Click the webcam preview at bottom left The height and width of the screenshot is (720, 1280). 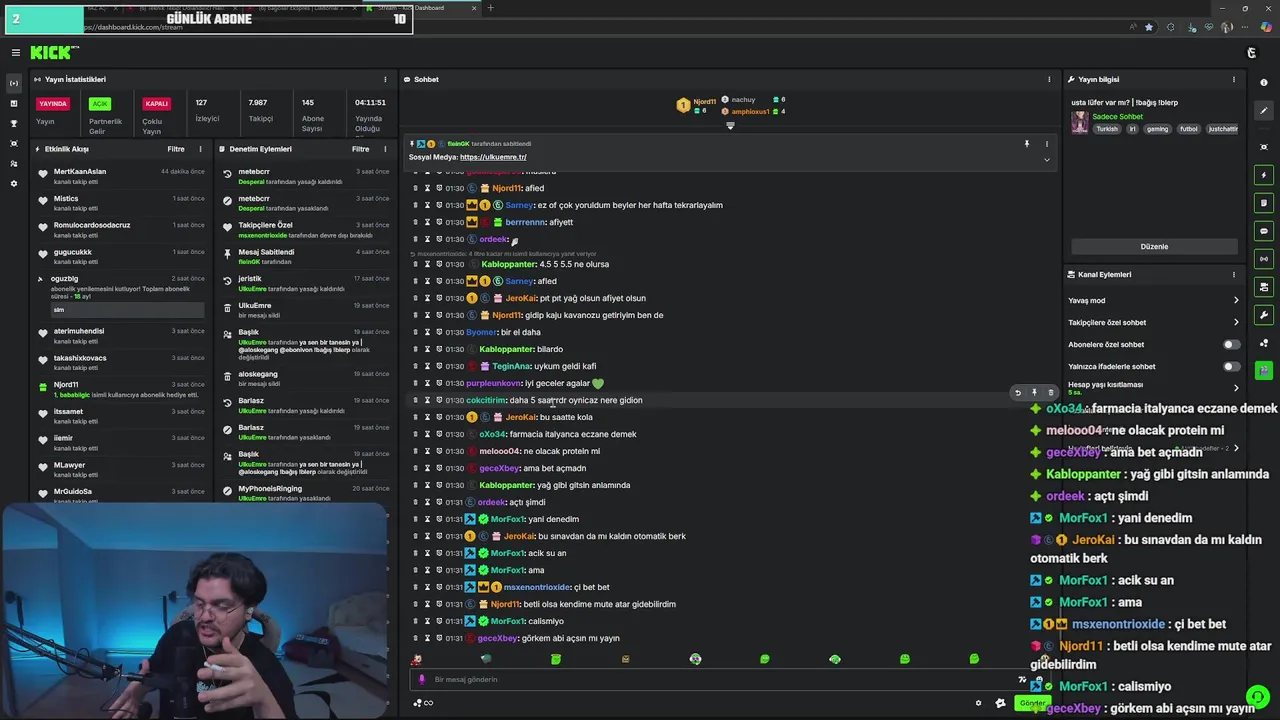coord(194,610)
